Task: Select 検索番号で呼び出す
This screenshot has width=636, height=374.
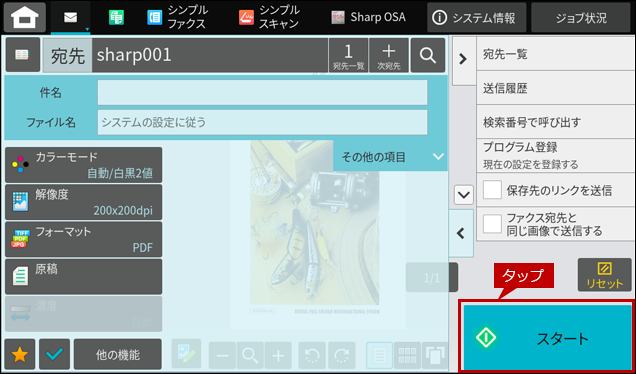Action: [556, 122]
